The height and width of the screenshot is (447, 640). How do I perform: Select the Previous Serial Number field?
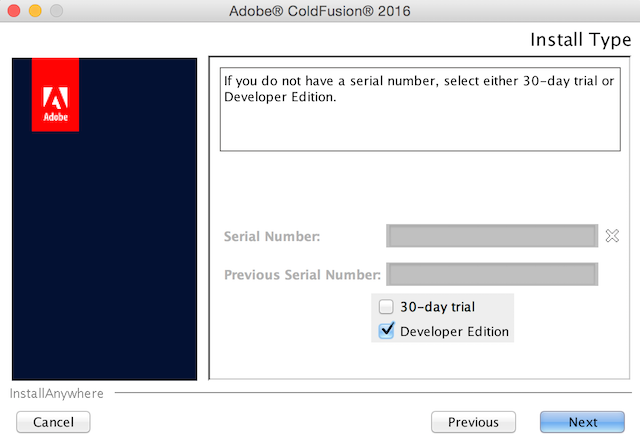(492, 274)
